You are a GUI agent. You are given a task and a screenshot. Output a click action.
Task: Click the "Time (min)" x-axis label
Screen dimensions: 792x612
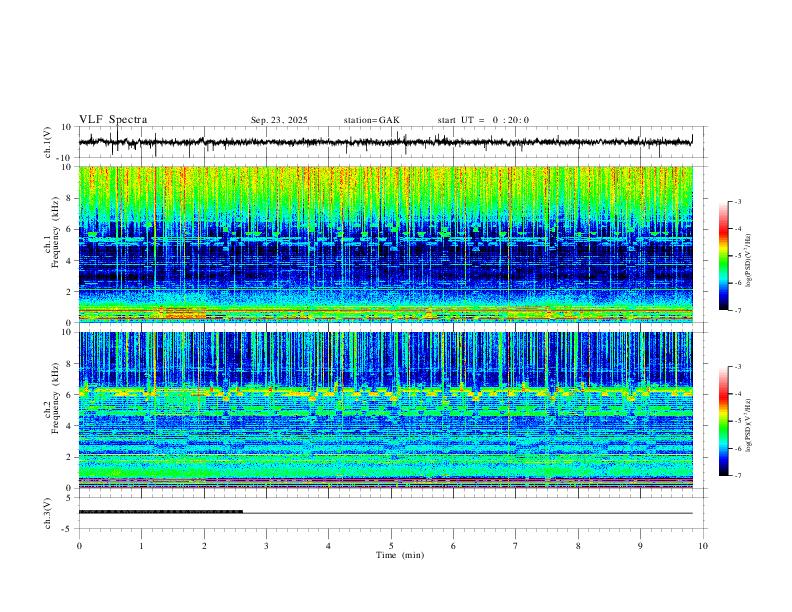pos(400,555)
